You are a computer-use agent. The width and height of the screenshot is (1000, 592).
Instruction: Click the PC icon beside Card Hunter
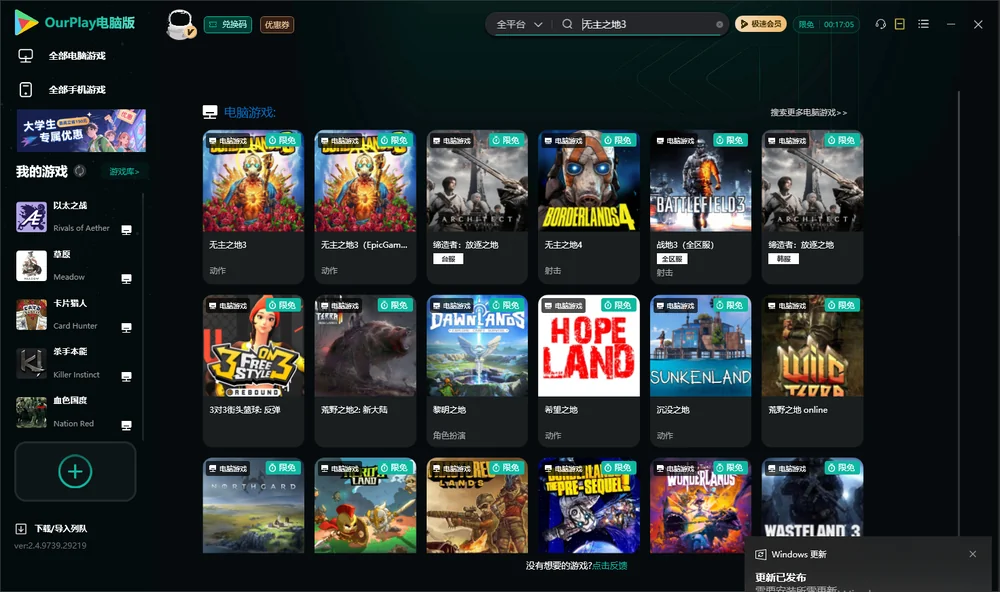(126, 327)
